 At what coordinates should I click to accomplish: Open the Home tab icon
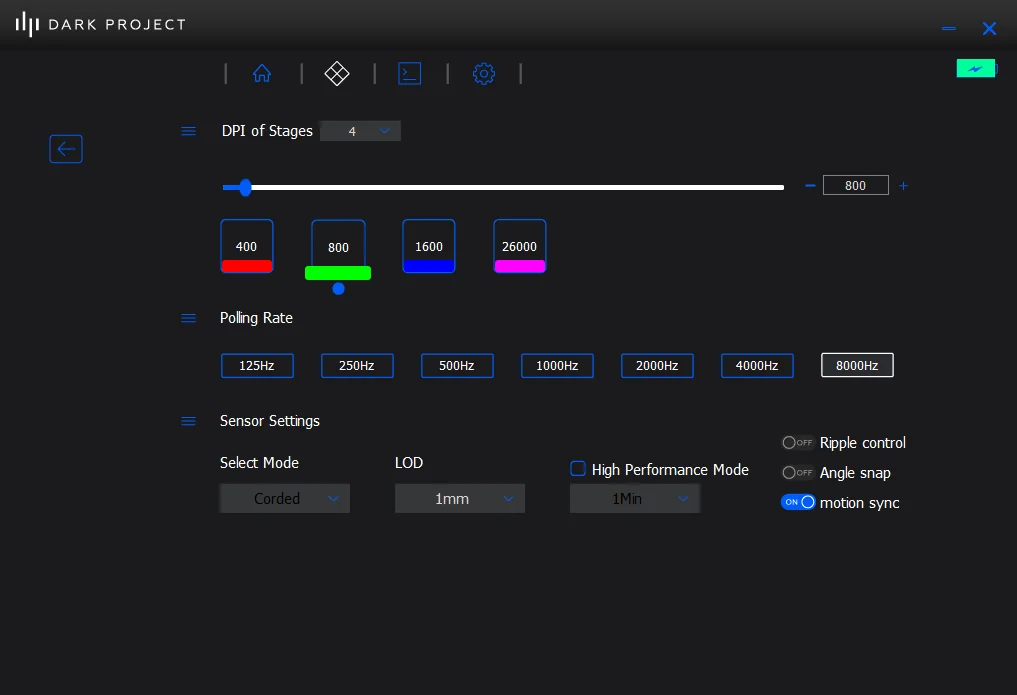pos(262,73)
